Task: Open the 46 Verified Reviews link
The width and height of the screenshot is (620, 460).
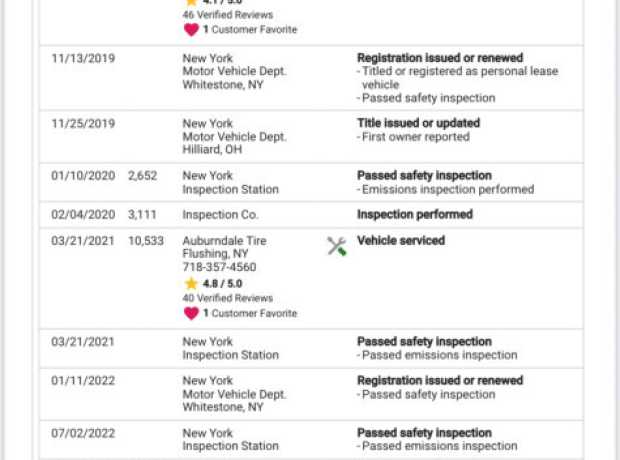Action: point(228,15)
